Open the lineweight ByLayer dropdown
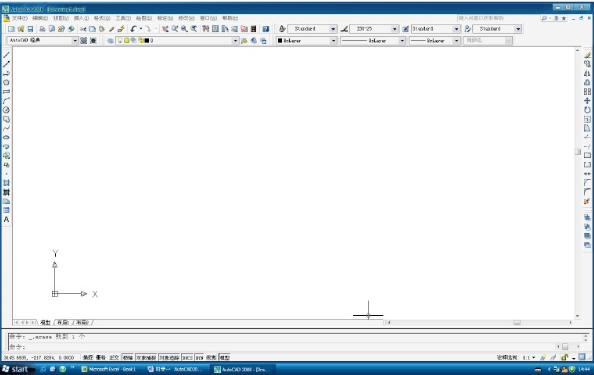 click(435, 41)
